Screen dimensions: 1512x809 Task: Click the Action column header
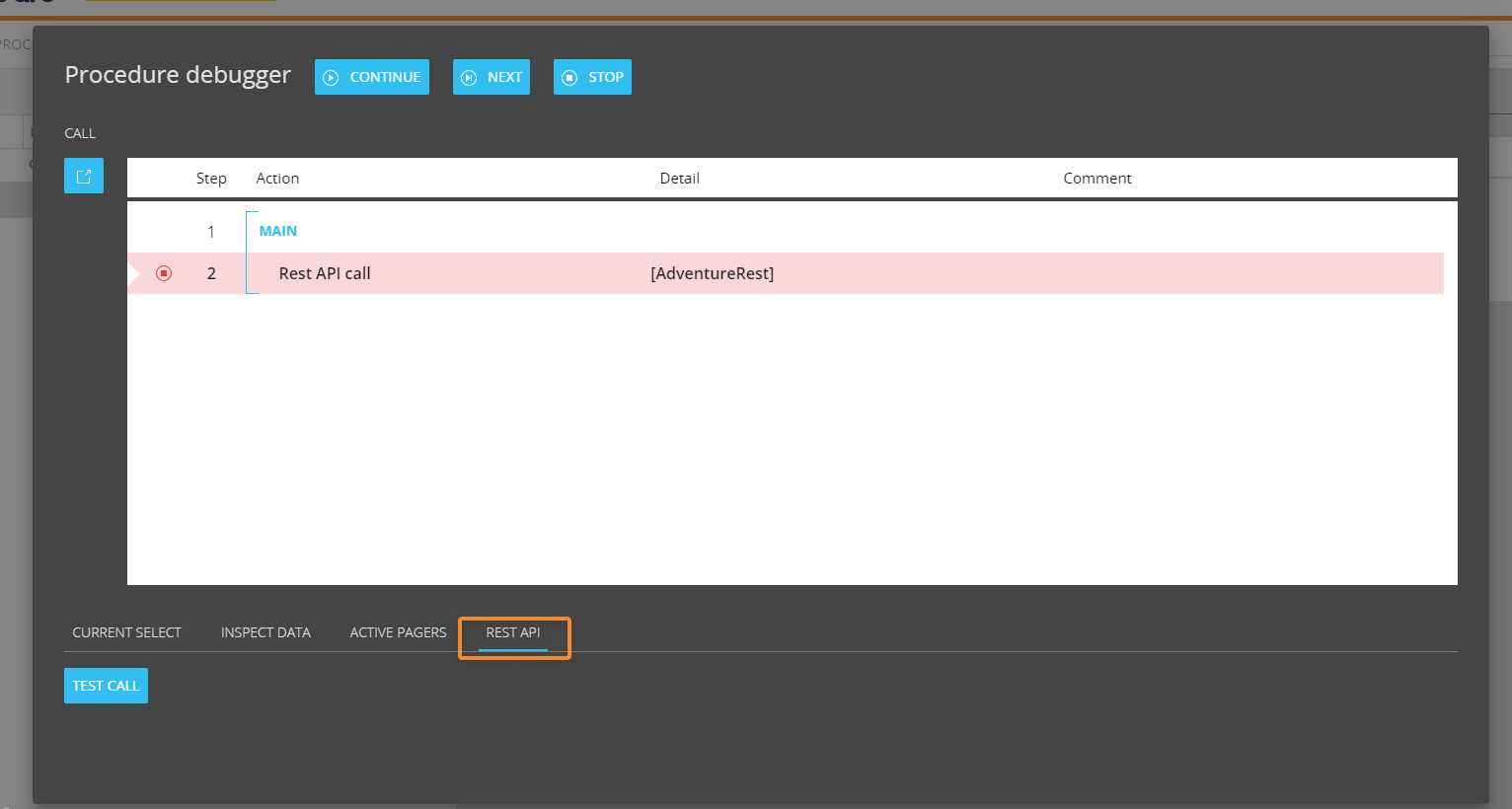click(277, 179)
